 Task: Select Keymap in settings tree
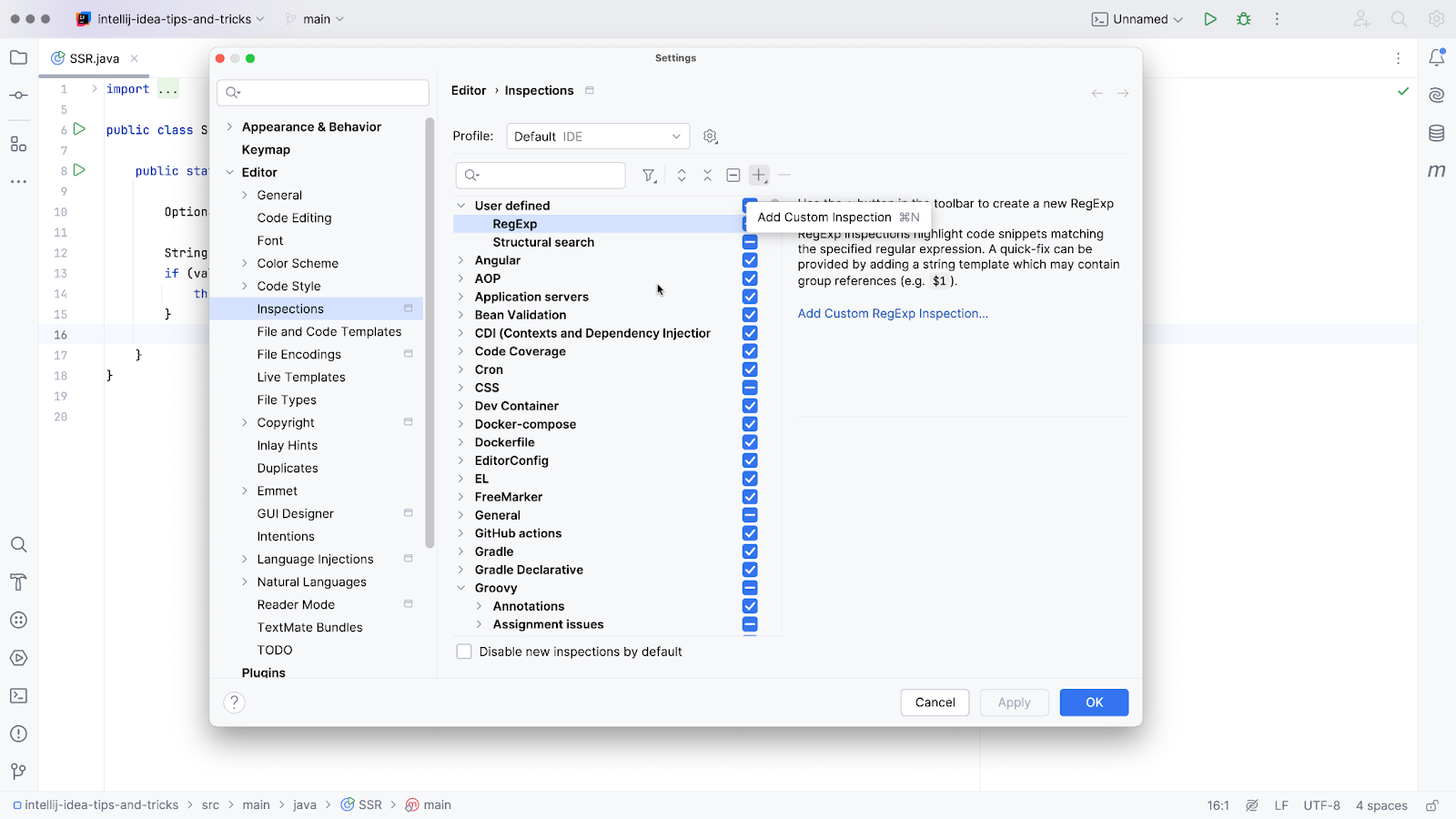pyautogui.click(x=266, y=149)
